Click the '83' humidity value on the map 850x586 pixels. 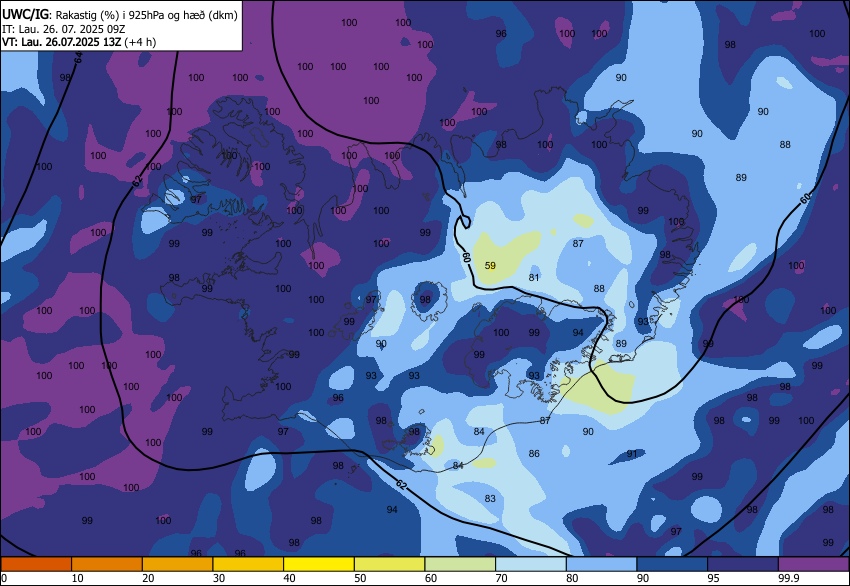(x=490, y=499)
